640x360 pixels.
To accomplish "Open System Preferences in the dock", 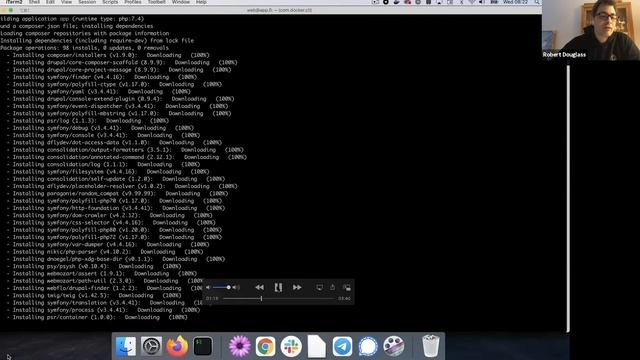I will tap(151, 346).
